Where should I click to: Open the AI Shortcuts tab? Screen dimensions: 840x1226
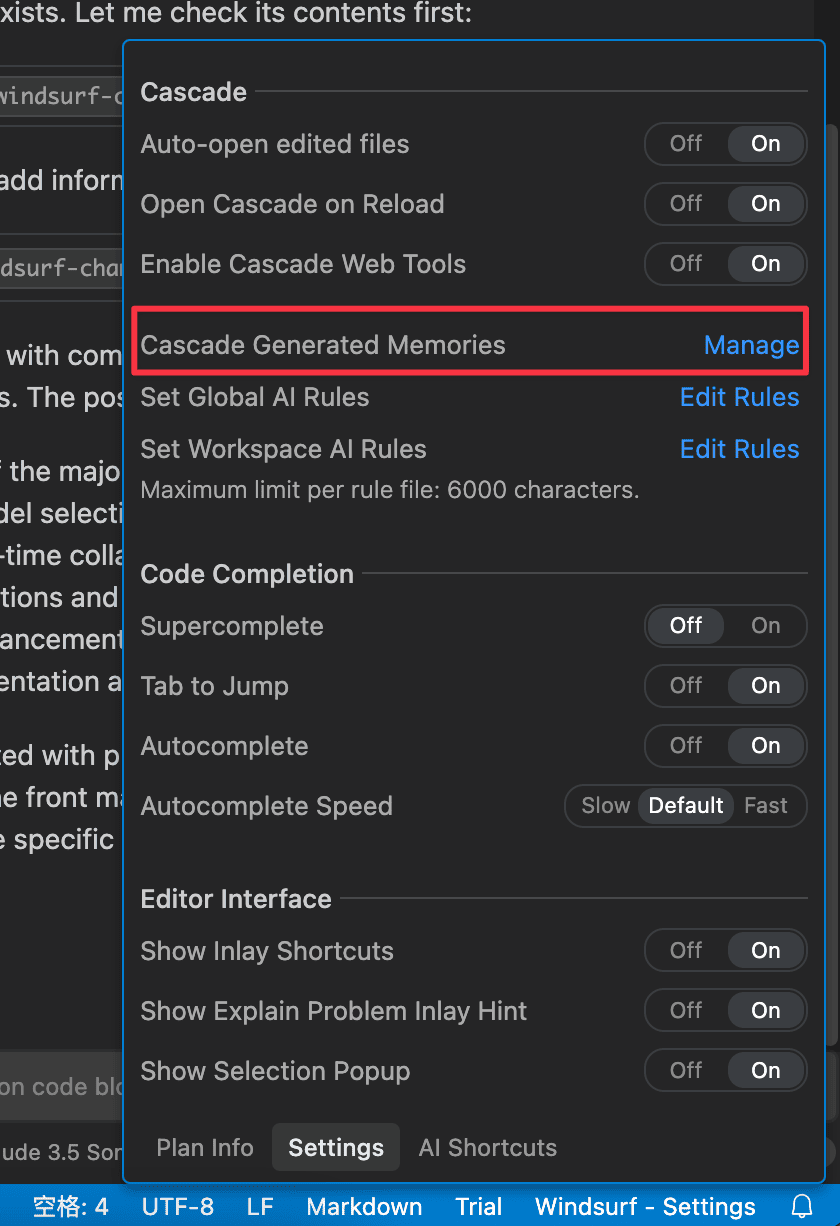pyautogui.click(x=488, y=1147)
